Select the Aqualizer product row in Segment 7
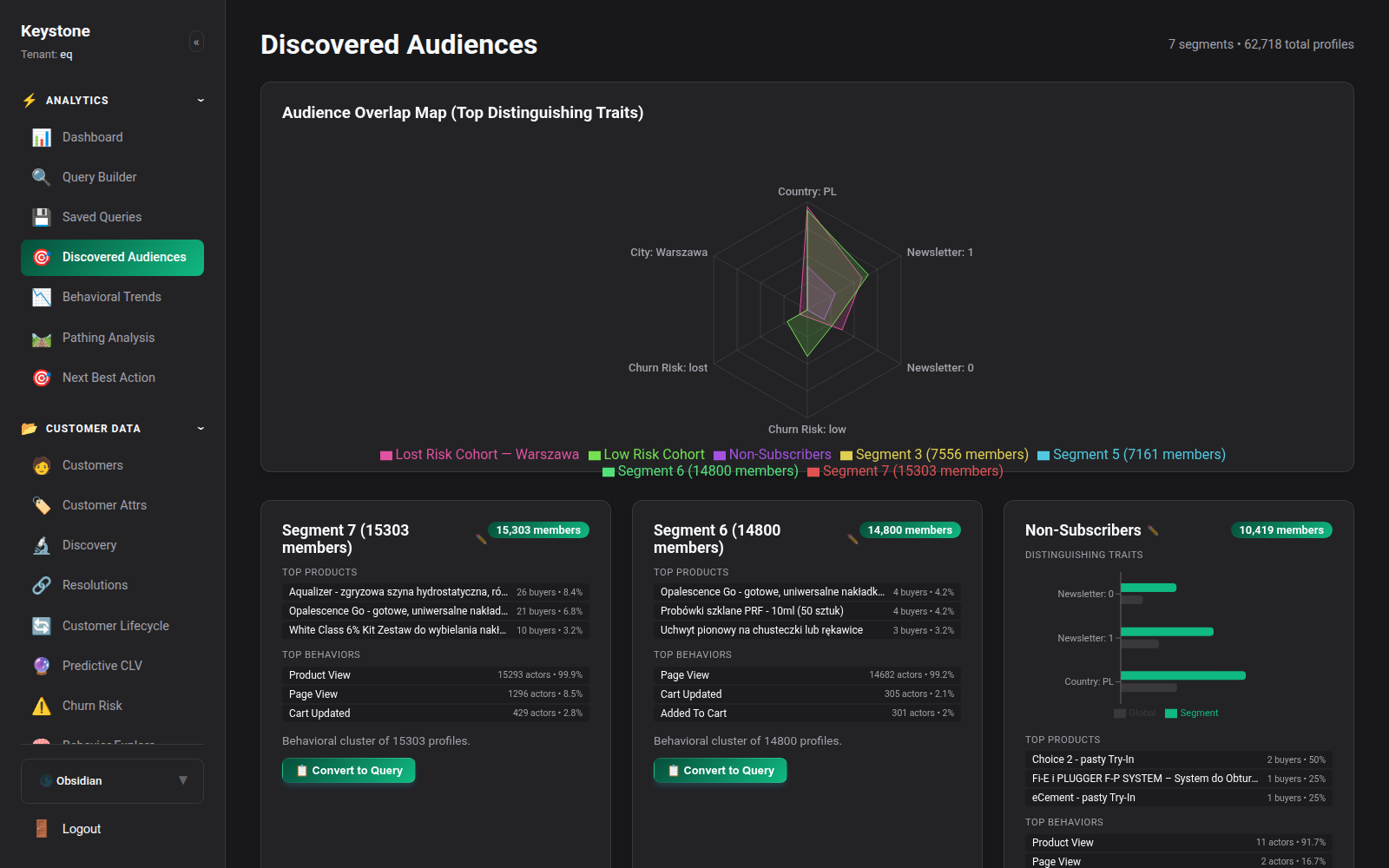The width and height of the screenshot is (1389, 868). point(436,592)
